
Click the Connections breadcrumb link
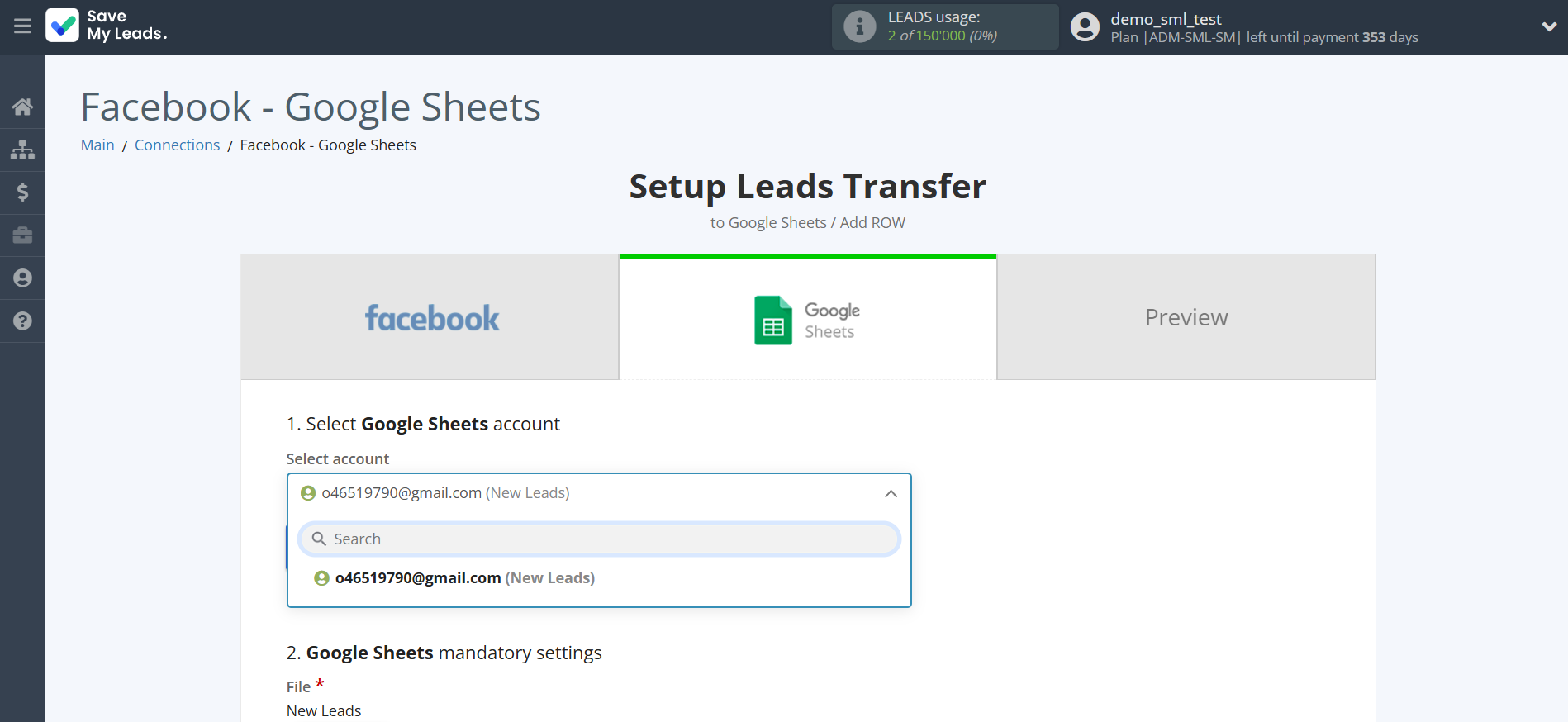coord(177,145)
